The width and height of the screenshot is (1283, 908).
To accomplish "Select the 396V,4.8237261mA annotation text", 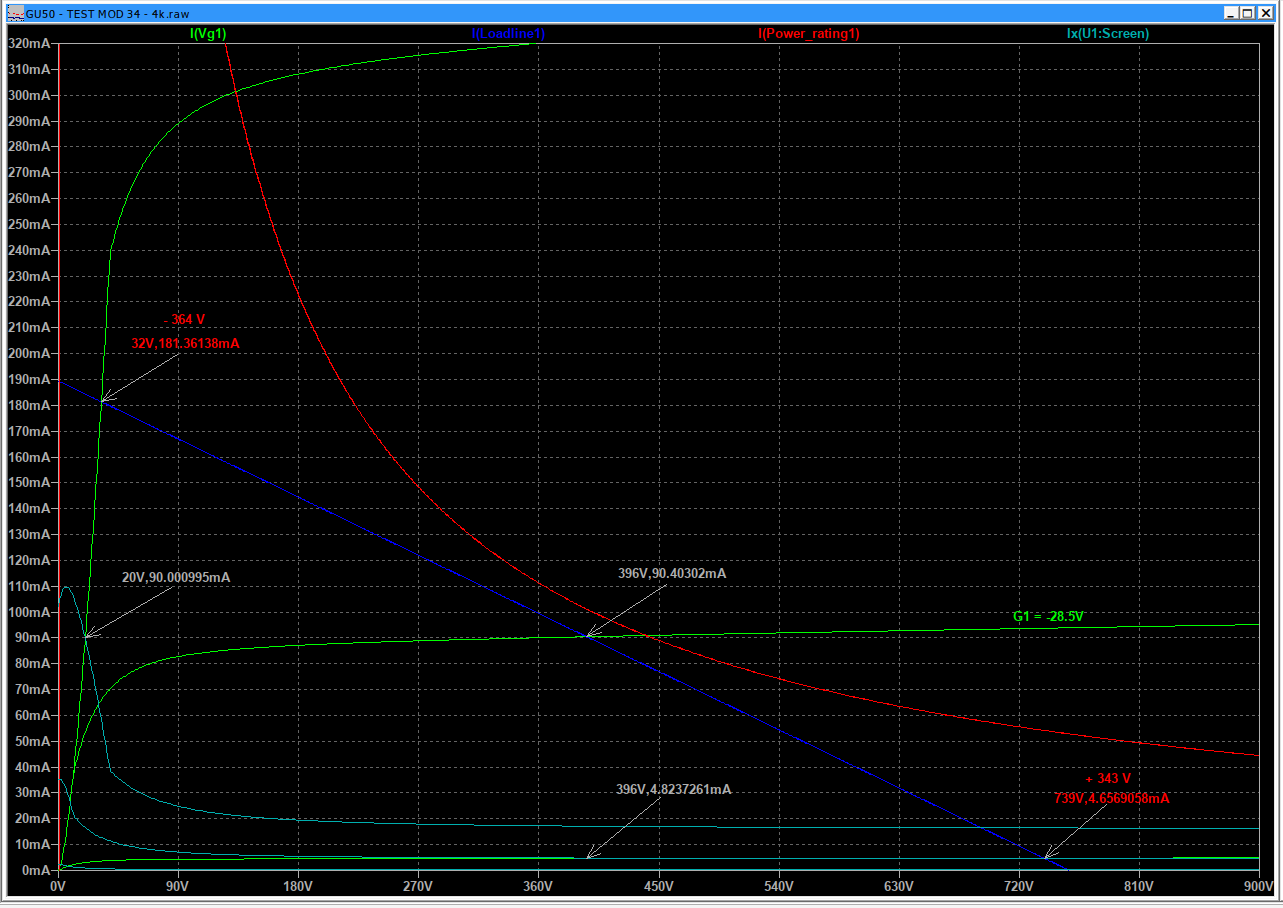I will (673, 789).
